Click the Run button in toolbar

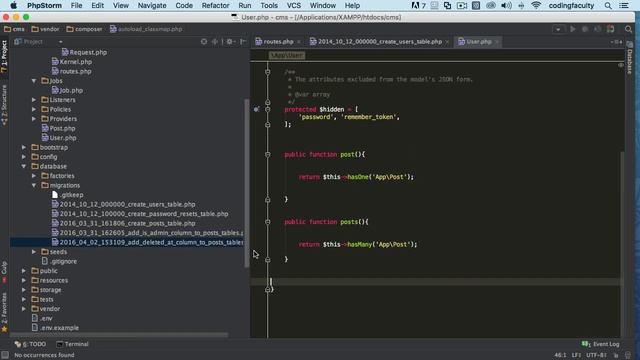pos(573,29)
